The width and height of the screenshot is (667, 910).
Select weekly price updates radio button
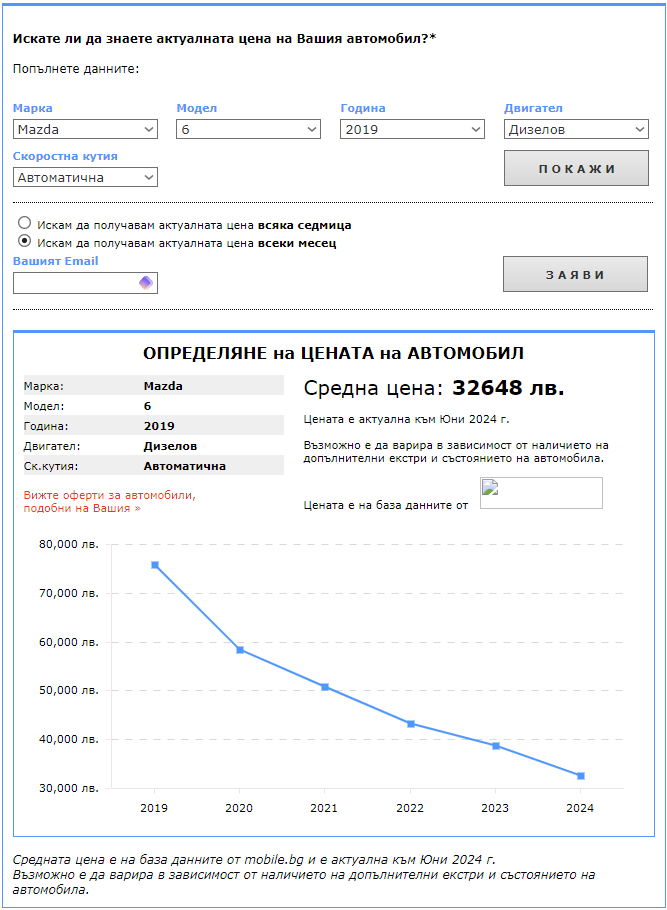click(24, 223)
